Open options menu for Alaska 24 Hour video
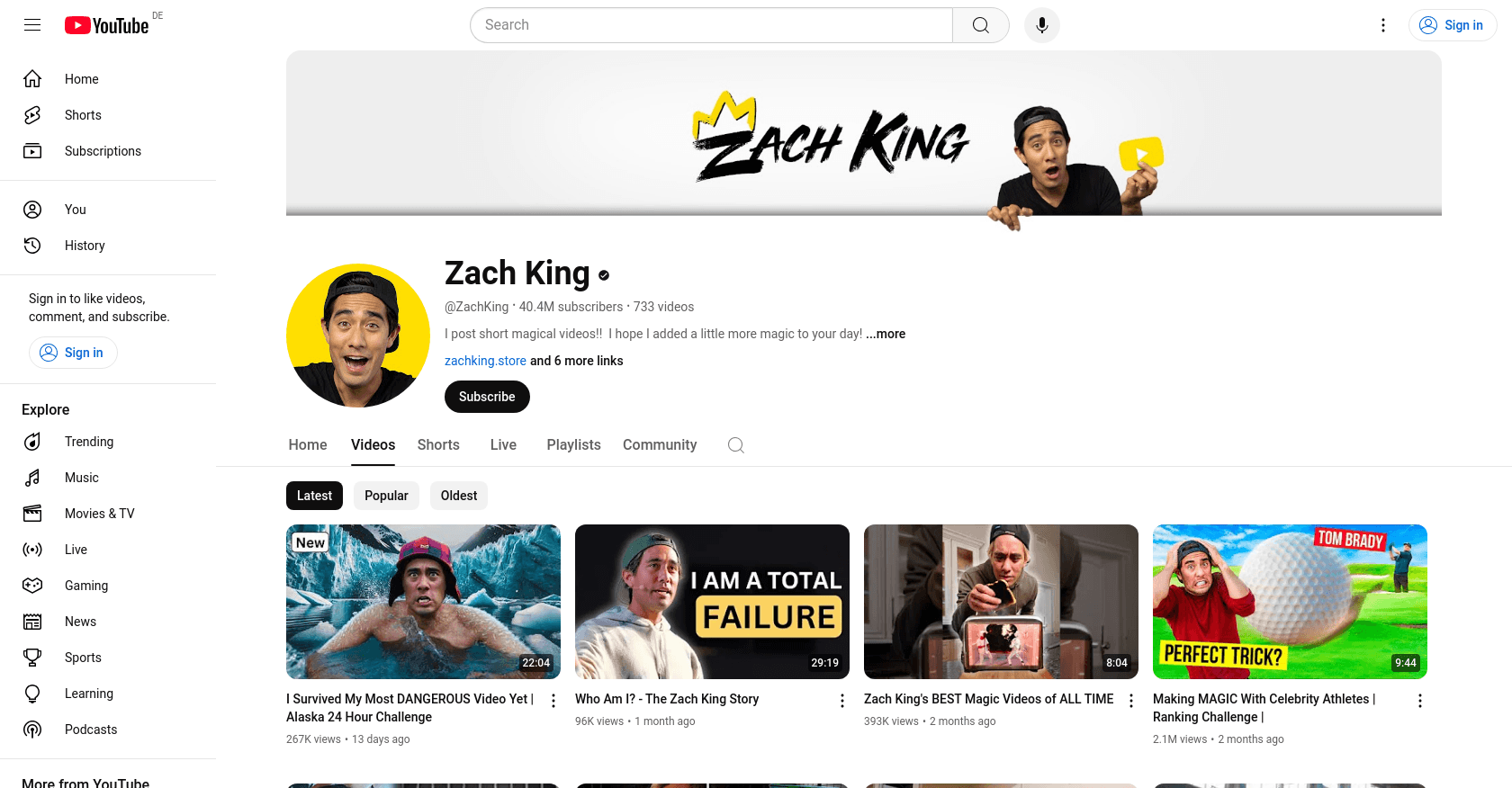The height and width of the screenshot is (788, 1512). [x=553, y=701]
